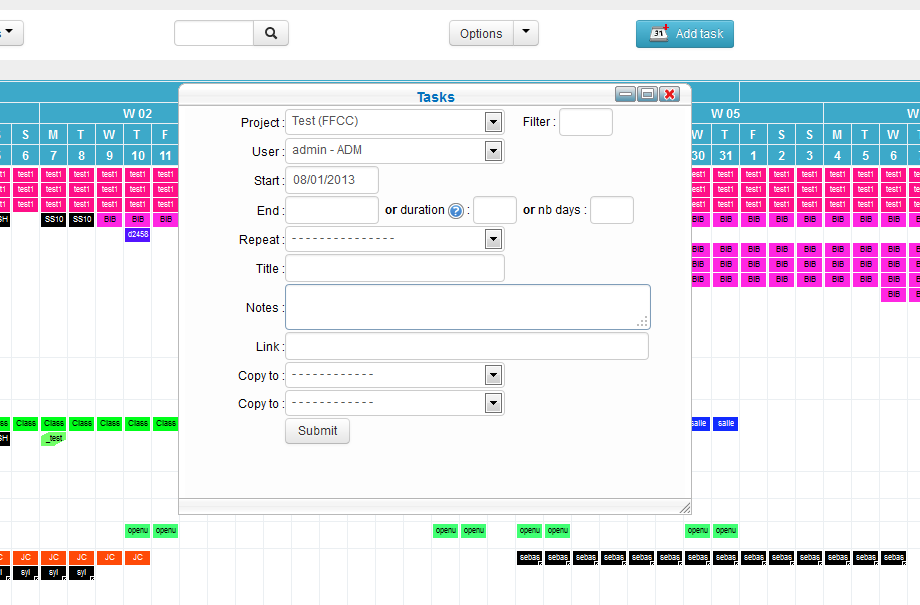This screenshot has width=920, height=605.
Task: Click the Options button
Action: click(481, 33)
